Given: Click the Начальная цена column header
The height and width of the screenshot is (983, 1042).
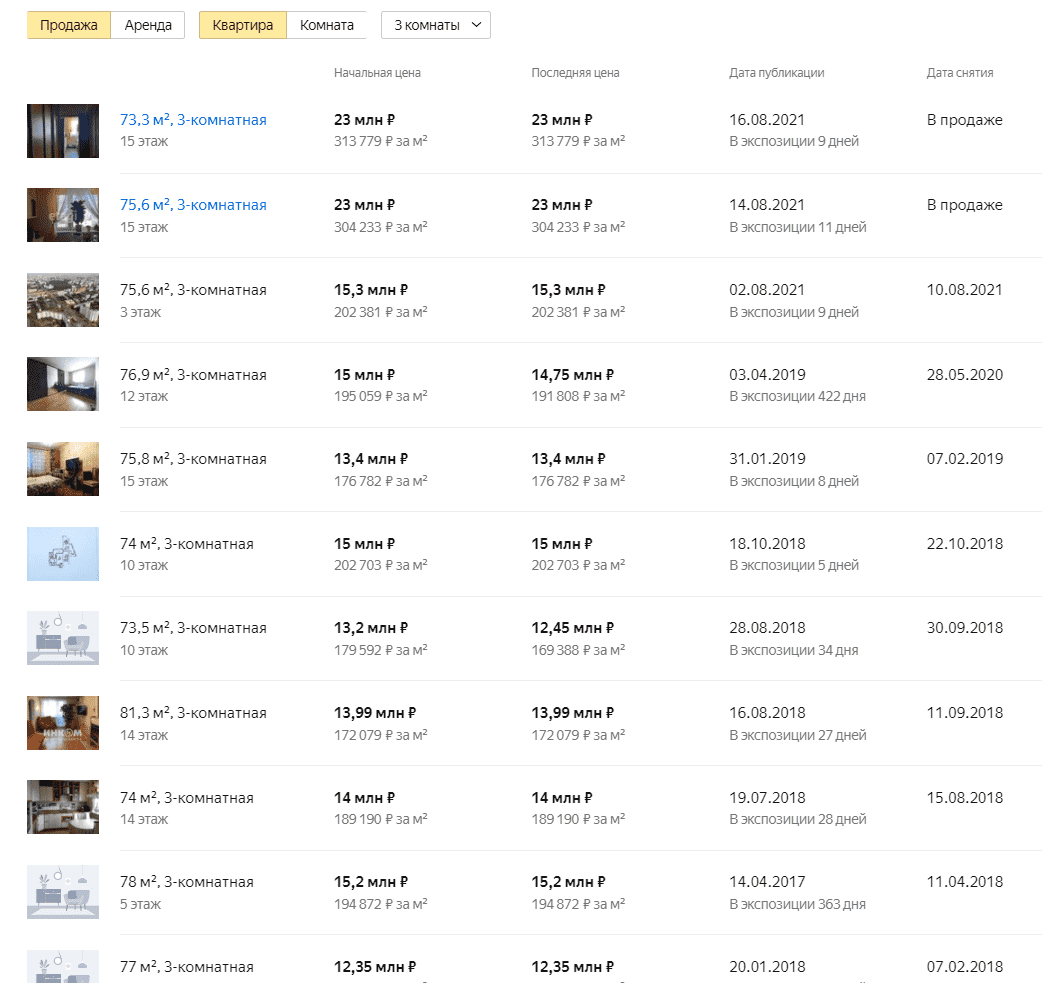Looking at the screenshot, I should 377,72.
